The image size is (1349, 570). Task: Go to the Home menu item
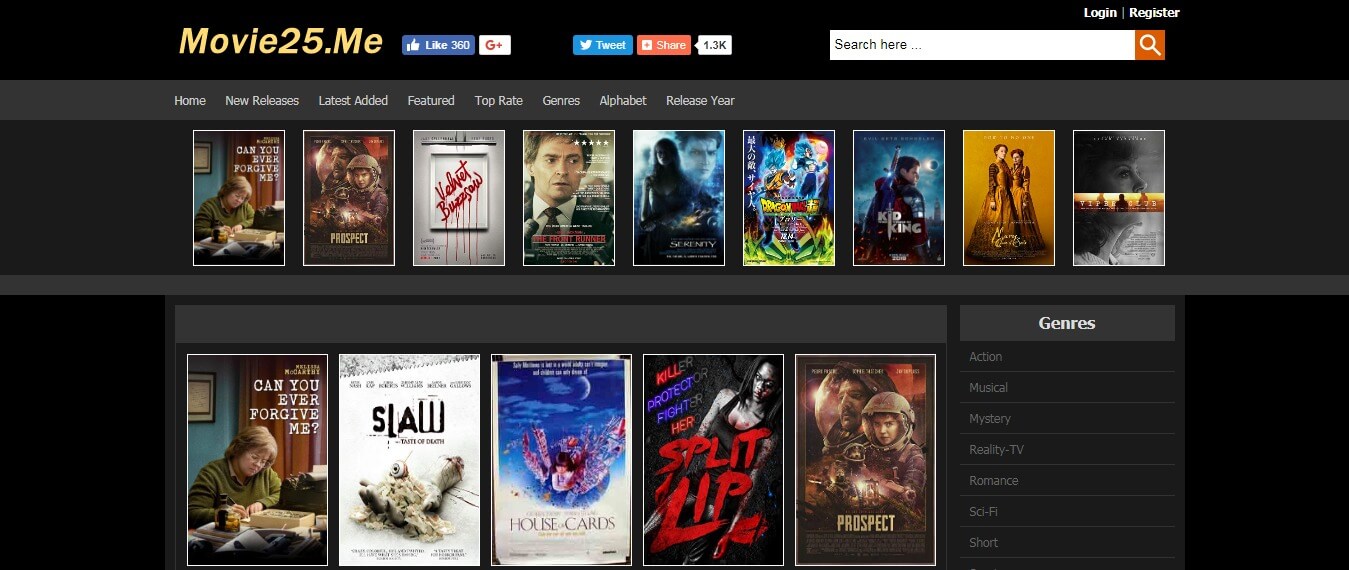pyautogui.click(x=190, y=101)
